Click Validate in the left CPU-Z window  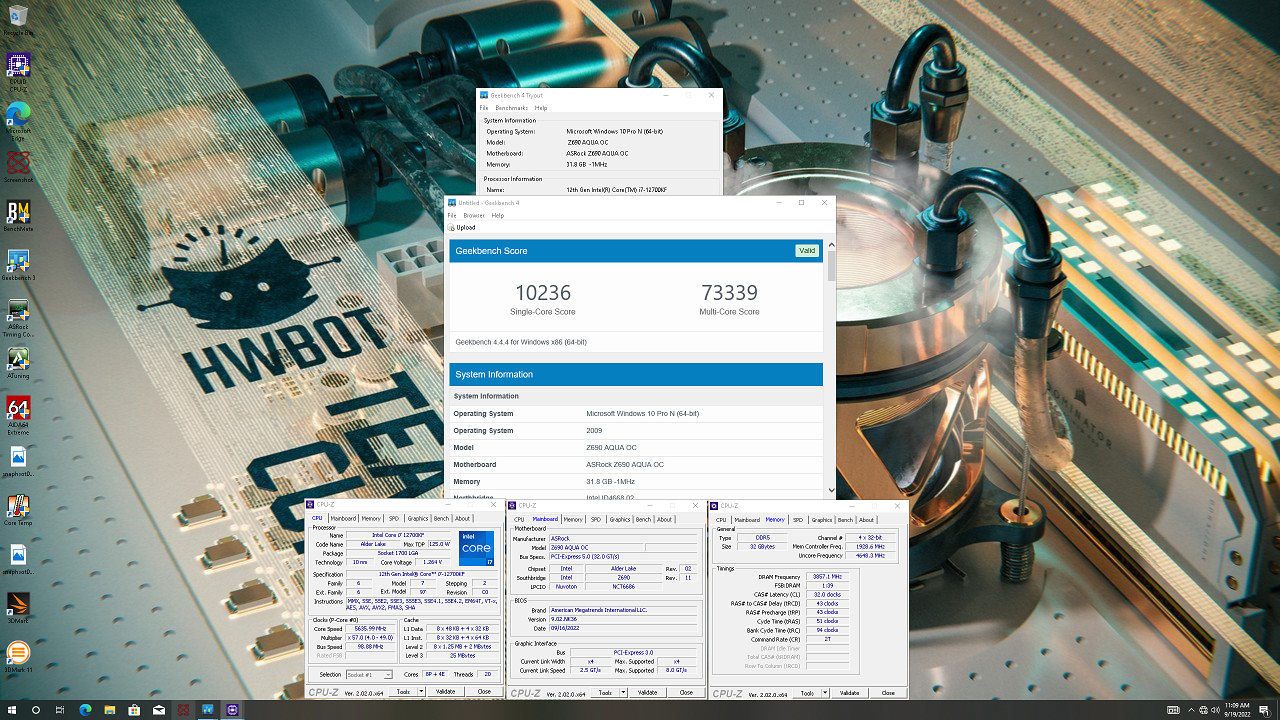[444, 692]
